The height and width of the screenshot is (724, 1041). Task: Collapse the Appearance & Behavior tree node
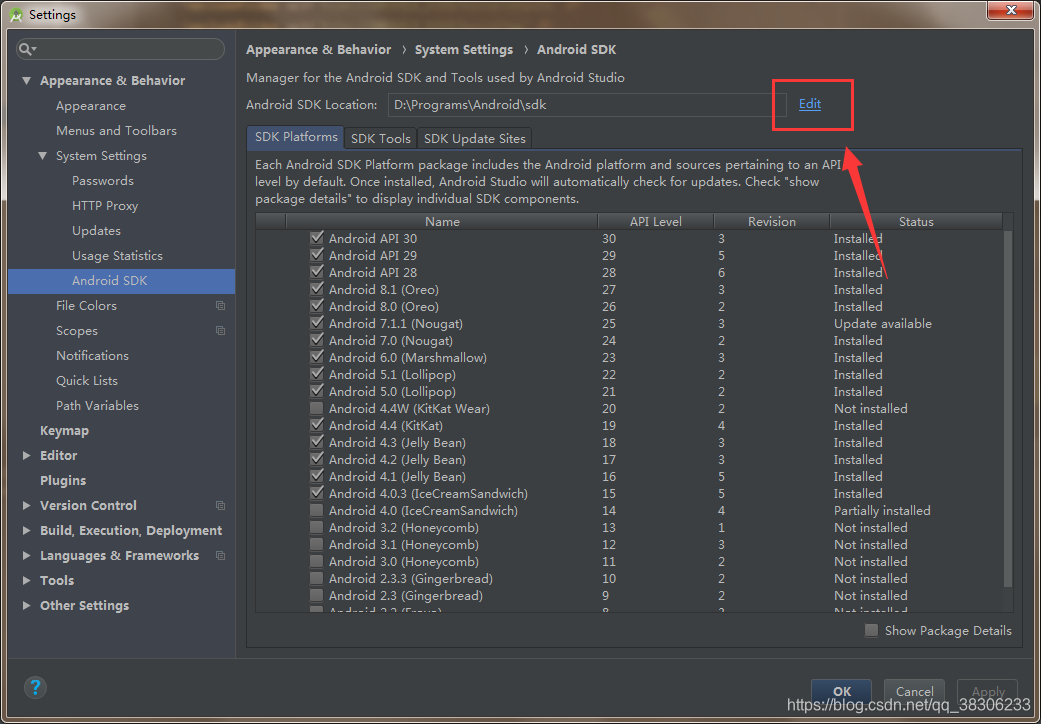[27, 80]
